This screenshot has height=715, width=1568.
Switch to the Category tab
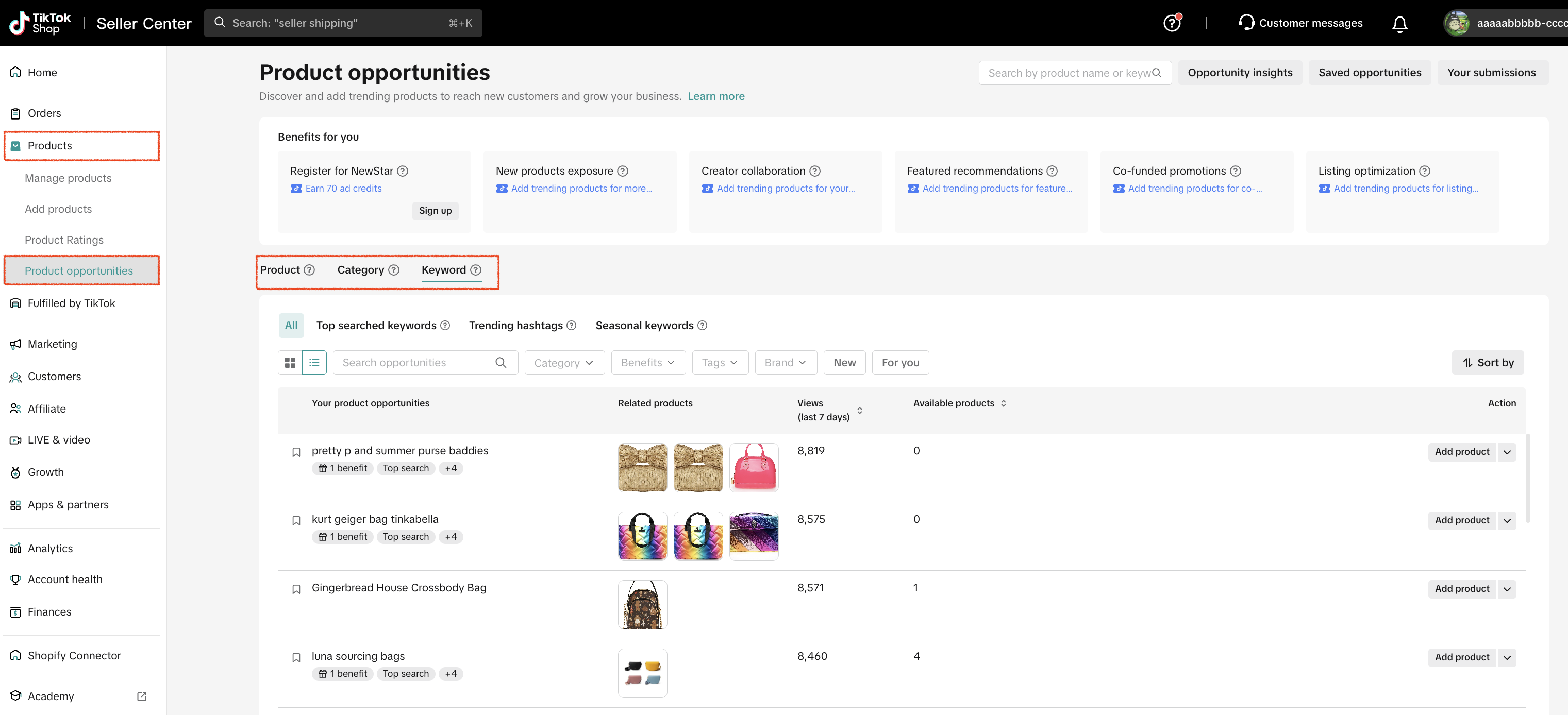point(360,270)
